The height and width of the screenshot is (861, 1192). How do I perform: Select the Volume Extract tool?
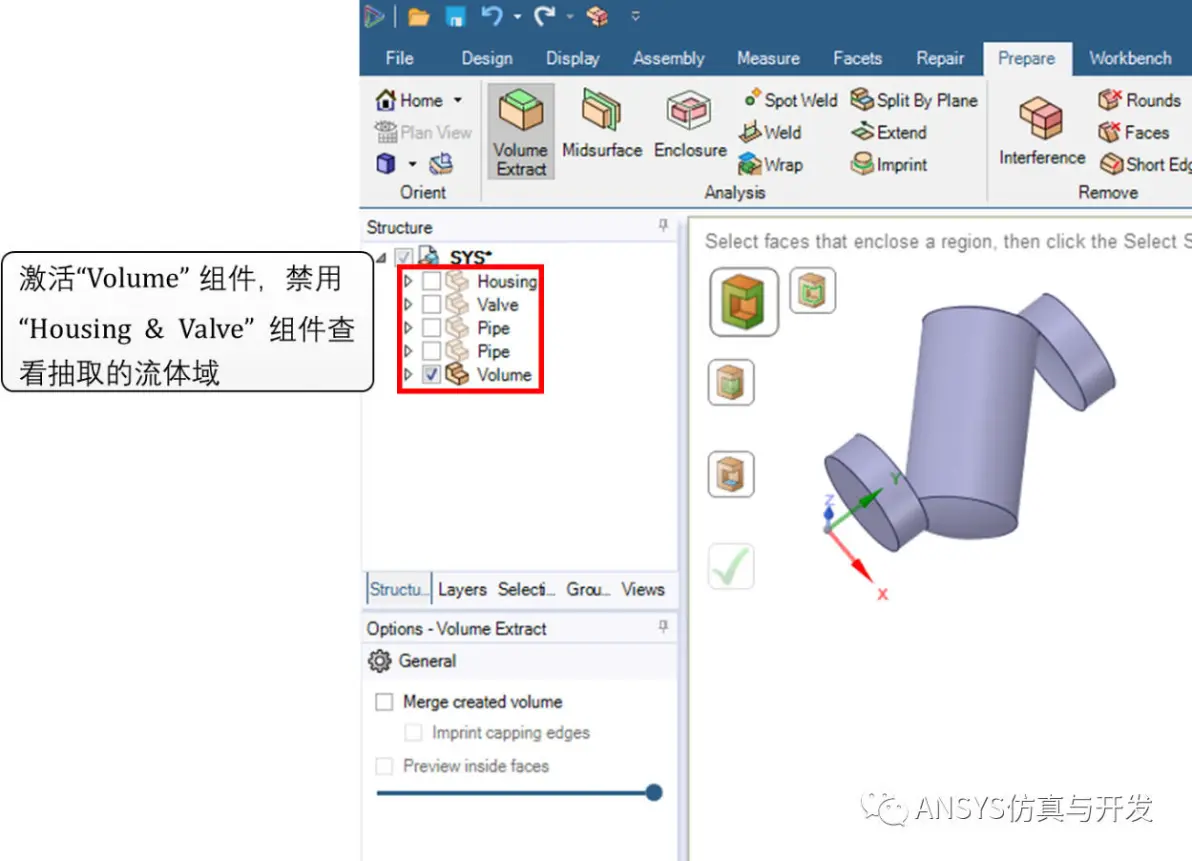point(521,131)
